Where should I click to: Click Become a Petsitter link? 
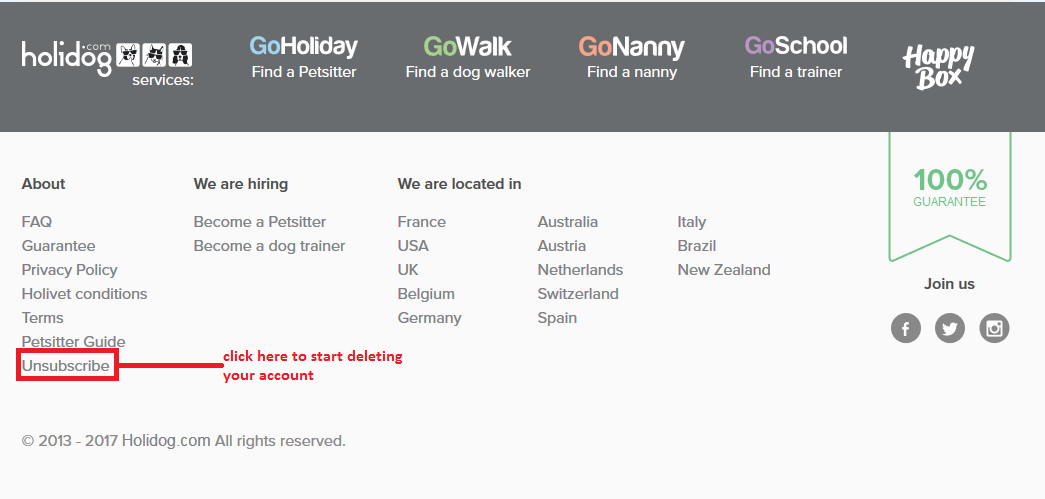[x=260, y=222]
